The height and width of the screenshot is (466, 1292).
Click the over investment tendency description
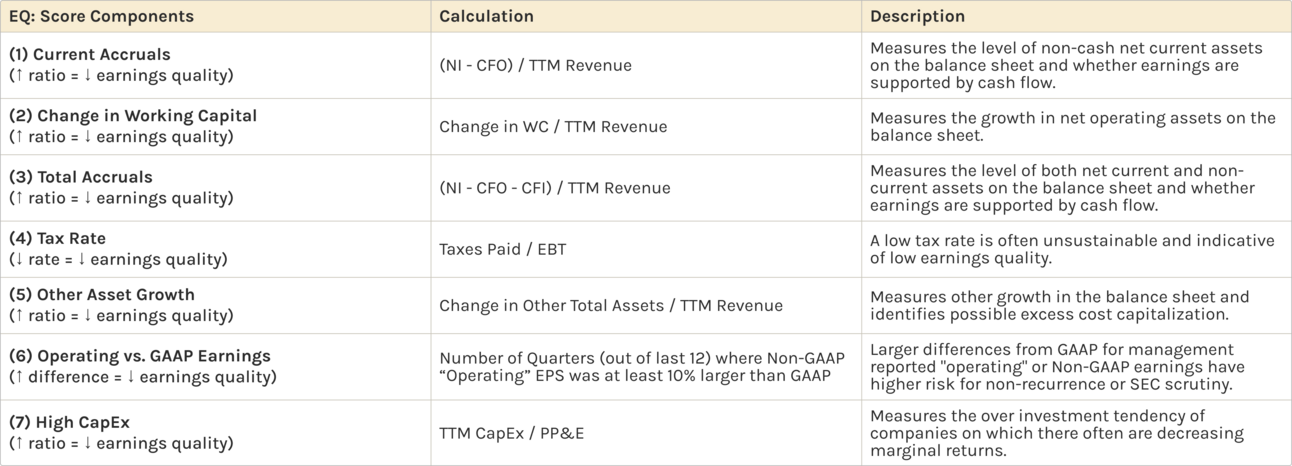1056,433
